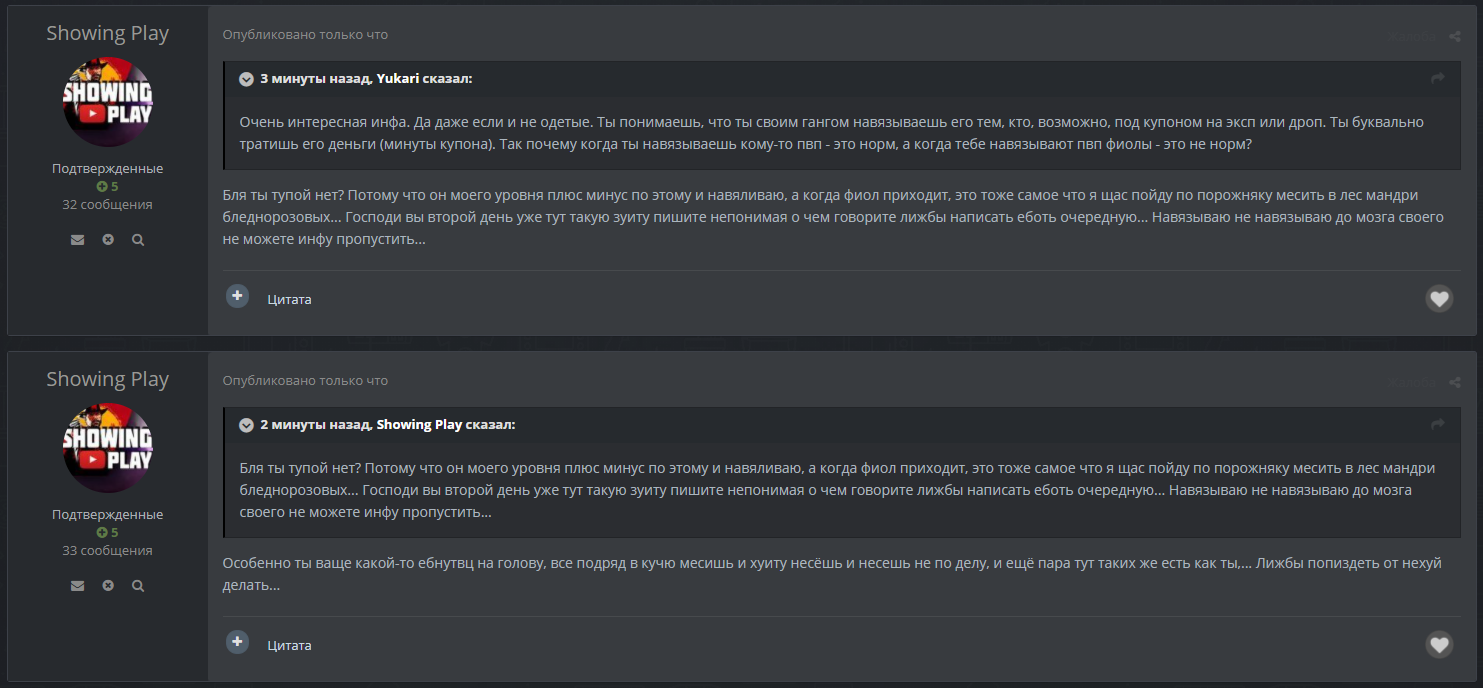This screenshot has width=1483, height=688.
Task: Click the share icon on the first post
Action: (1455, 36)
